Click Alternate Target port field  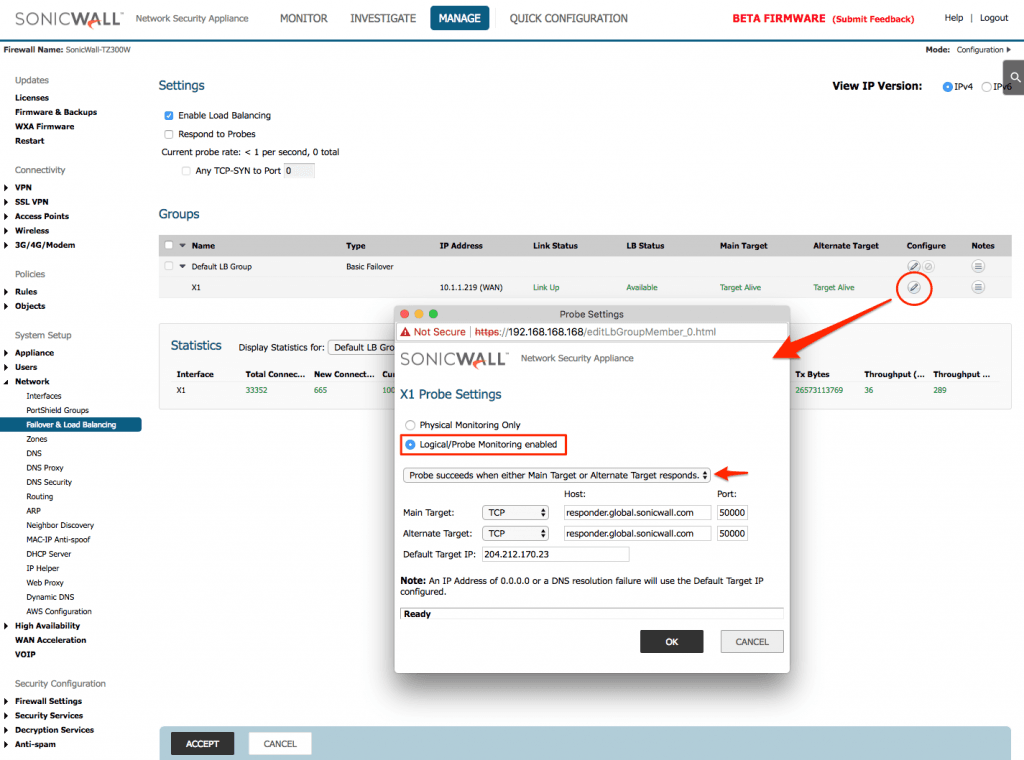coord(732,533)
